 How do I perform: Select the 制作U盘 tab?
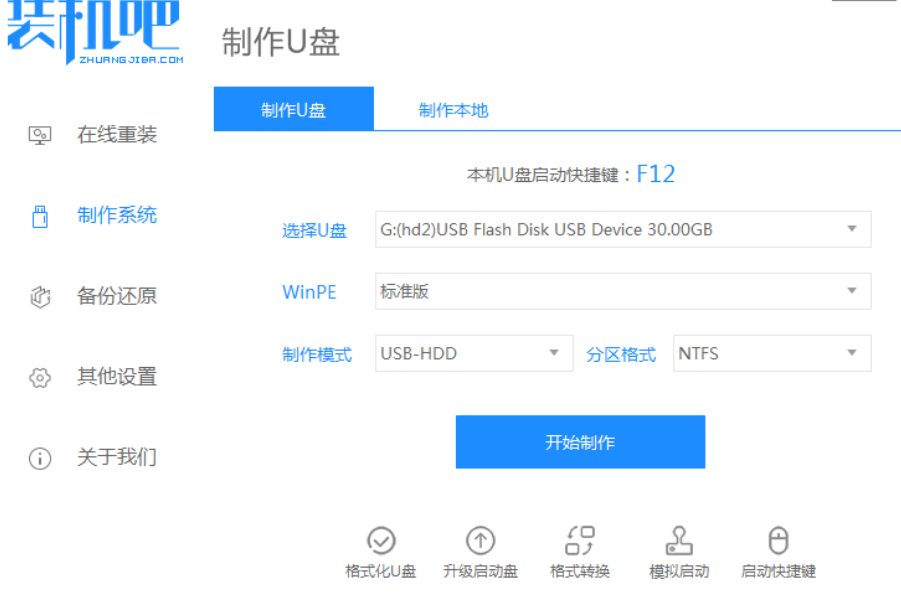(294, 110)
